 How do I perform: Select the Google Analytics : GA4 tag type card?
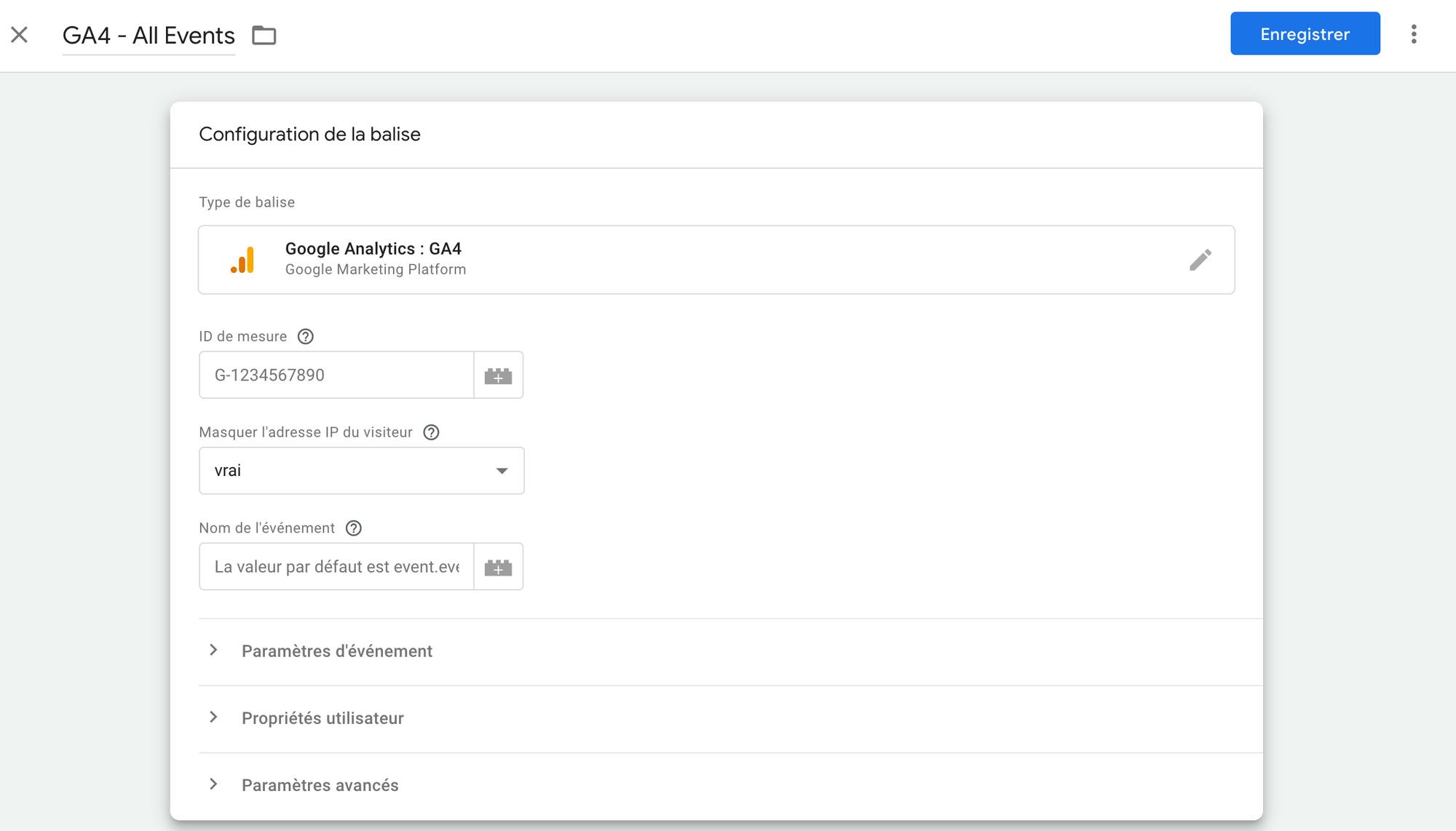[x=716, y=260]
